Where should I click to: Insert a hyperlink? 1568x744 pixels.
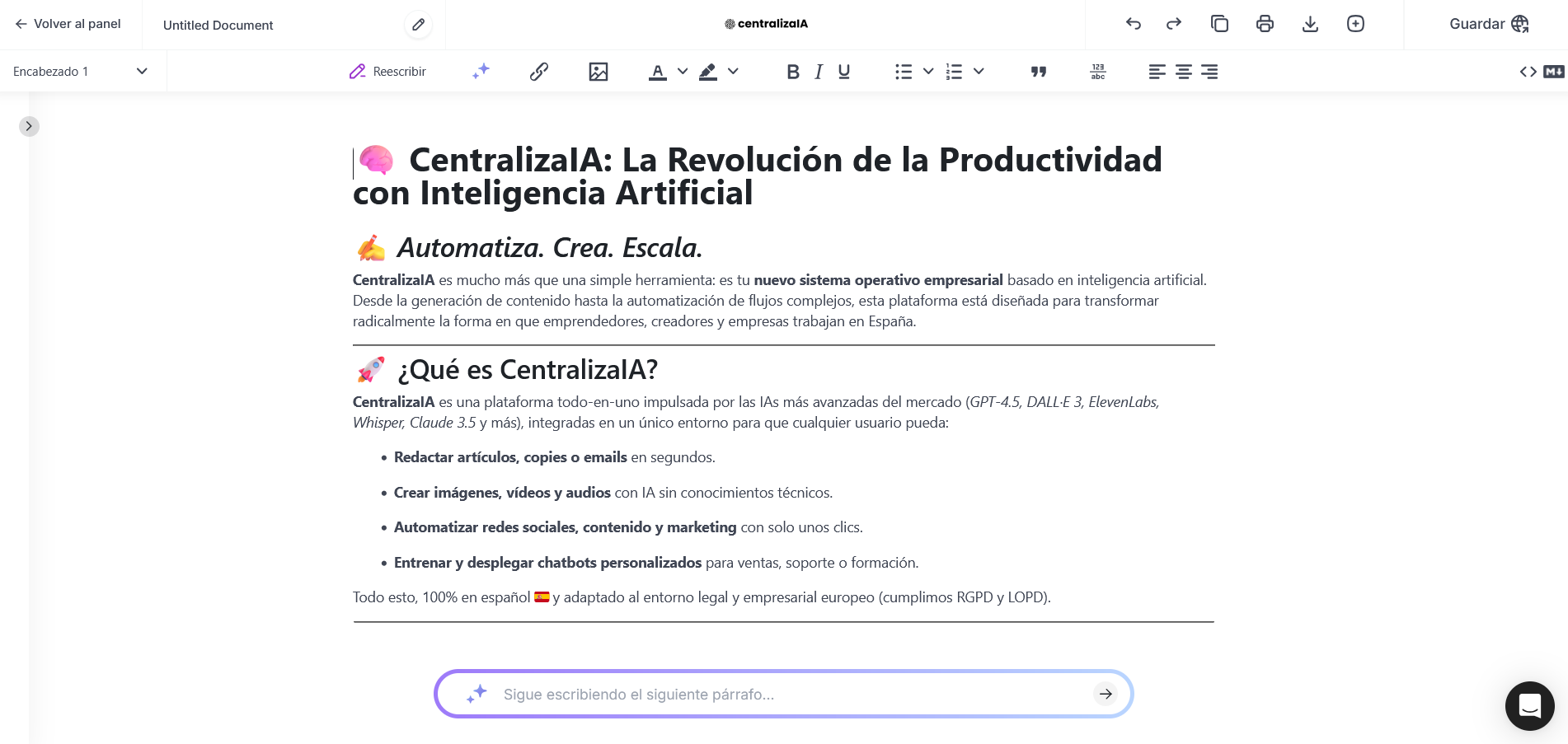pyautogui.click(x=539, y=72)
